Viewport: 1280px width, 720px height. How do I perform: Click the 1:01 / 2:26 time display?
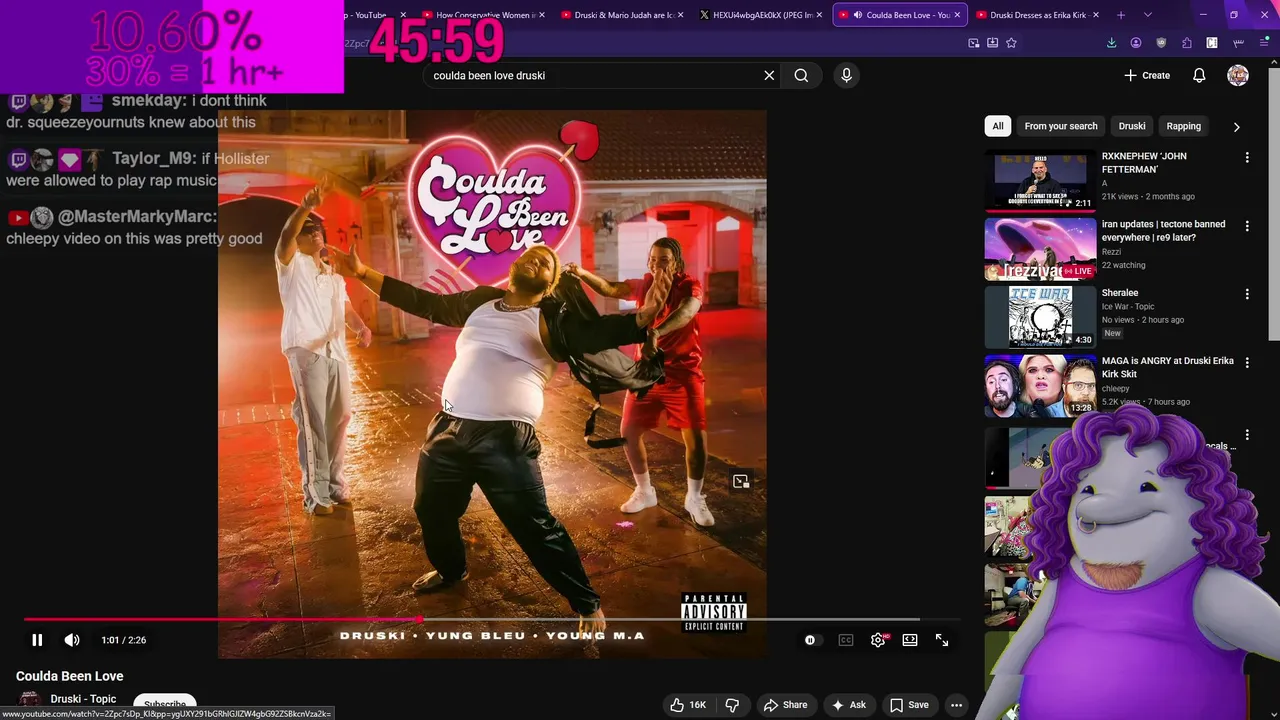pyautogui.click(x=123, y=640)
